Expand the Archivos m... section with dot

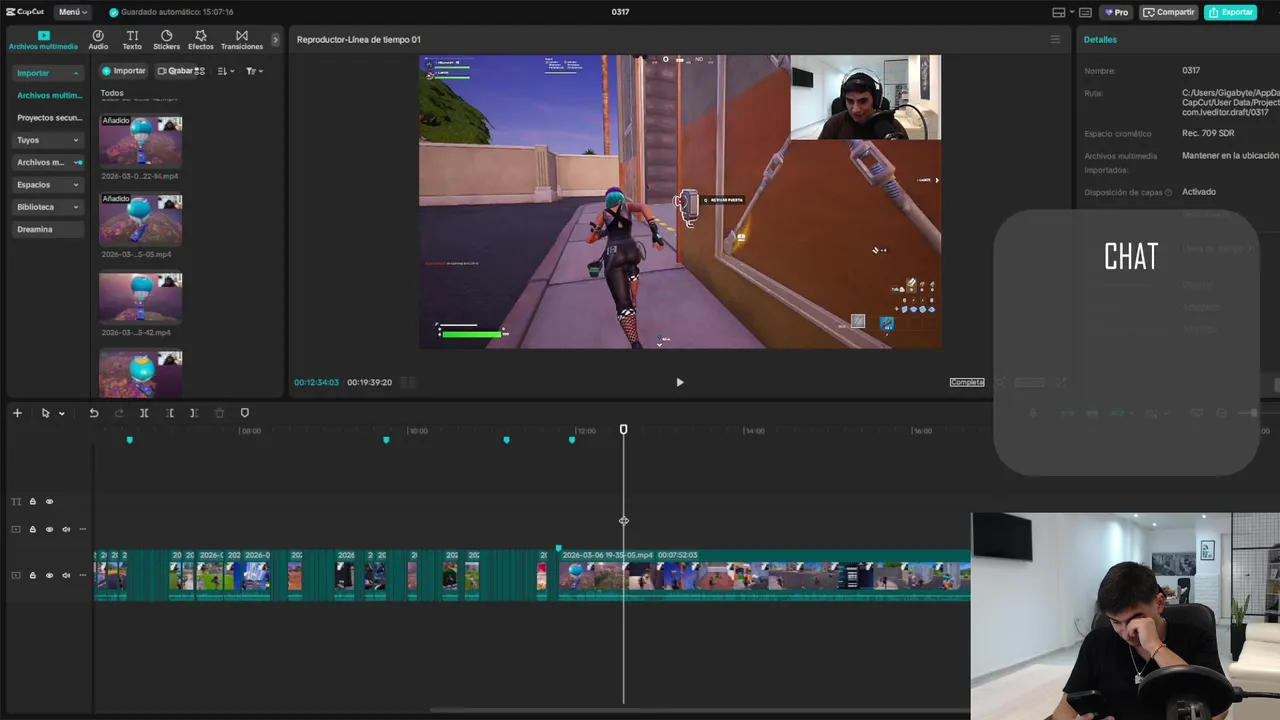coord(48,162)
